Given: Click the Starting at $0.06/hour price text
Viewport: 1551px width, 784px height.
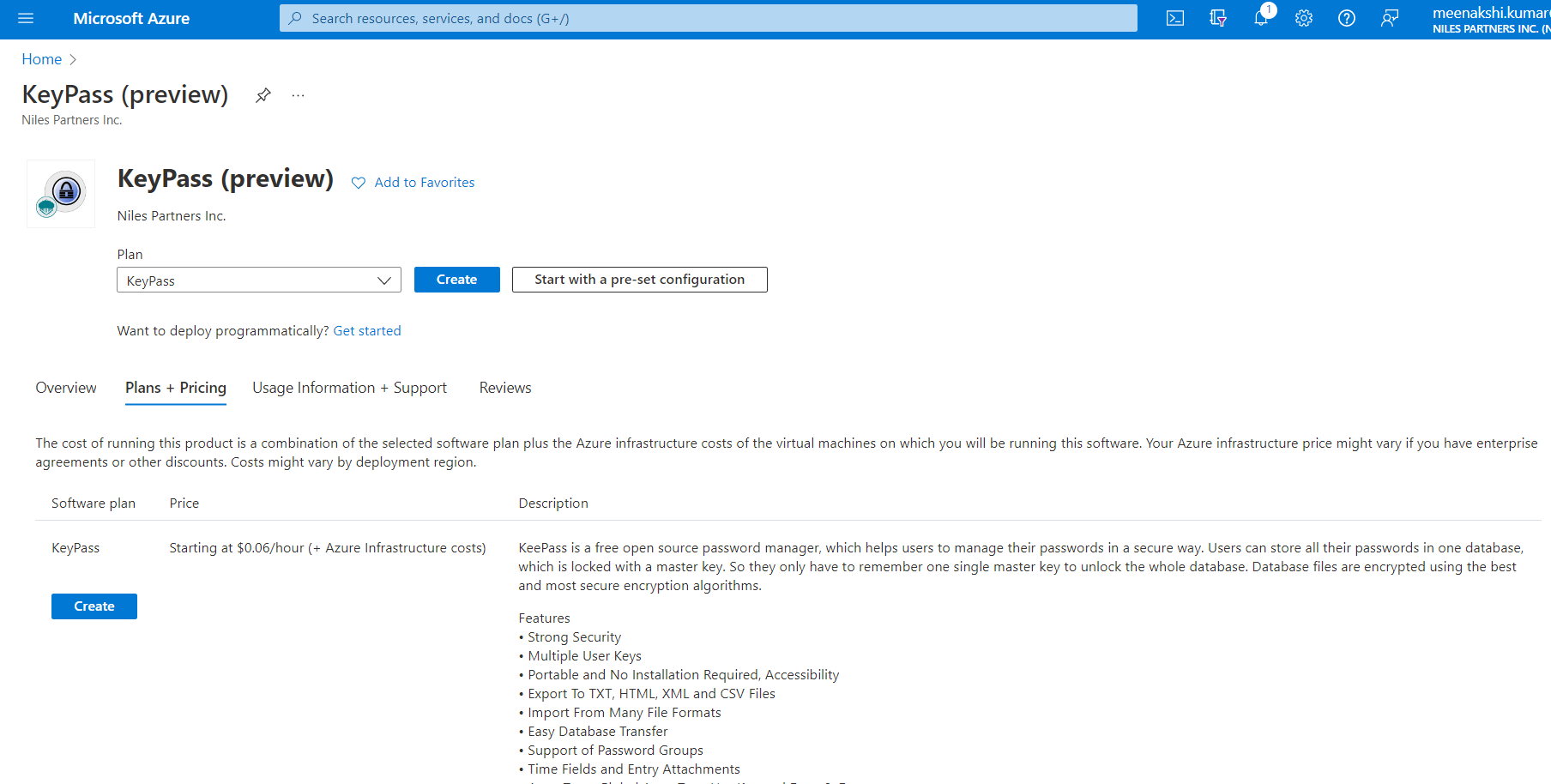Looking at the screenshot, I should (x=328, y=548).
